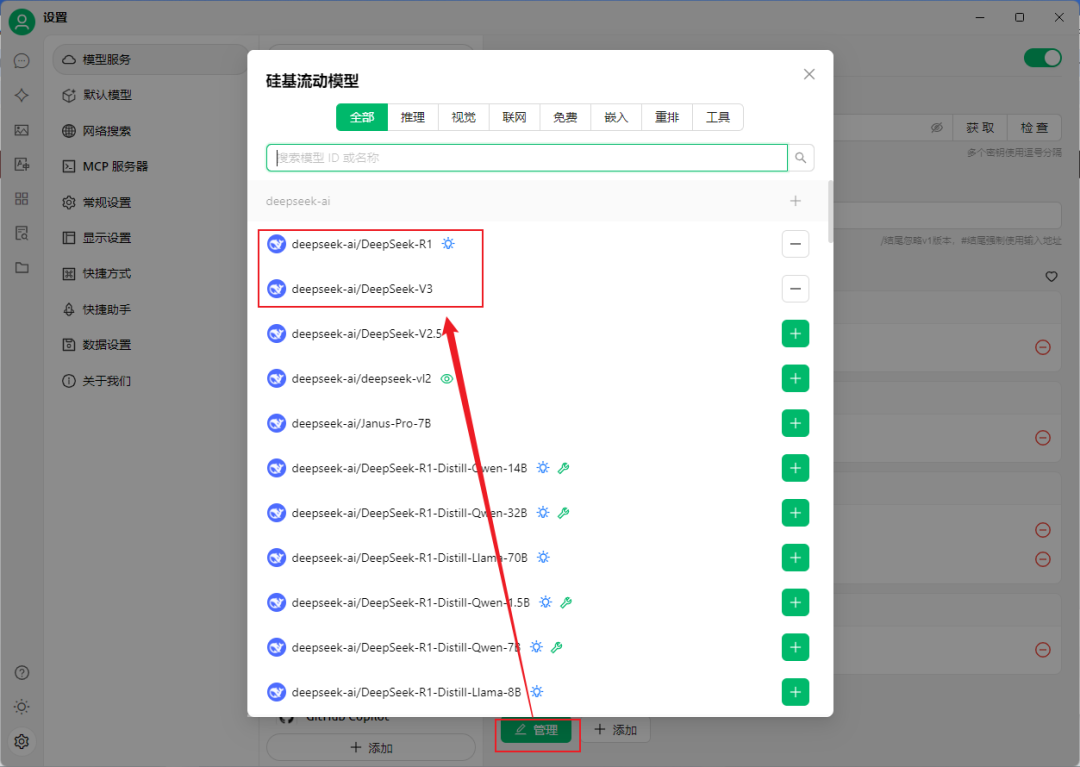Viewport: 1080px width, 767px height.
Task: Select the 重排 tab
Action: (667, 117)
